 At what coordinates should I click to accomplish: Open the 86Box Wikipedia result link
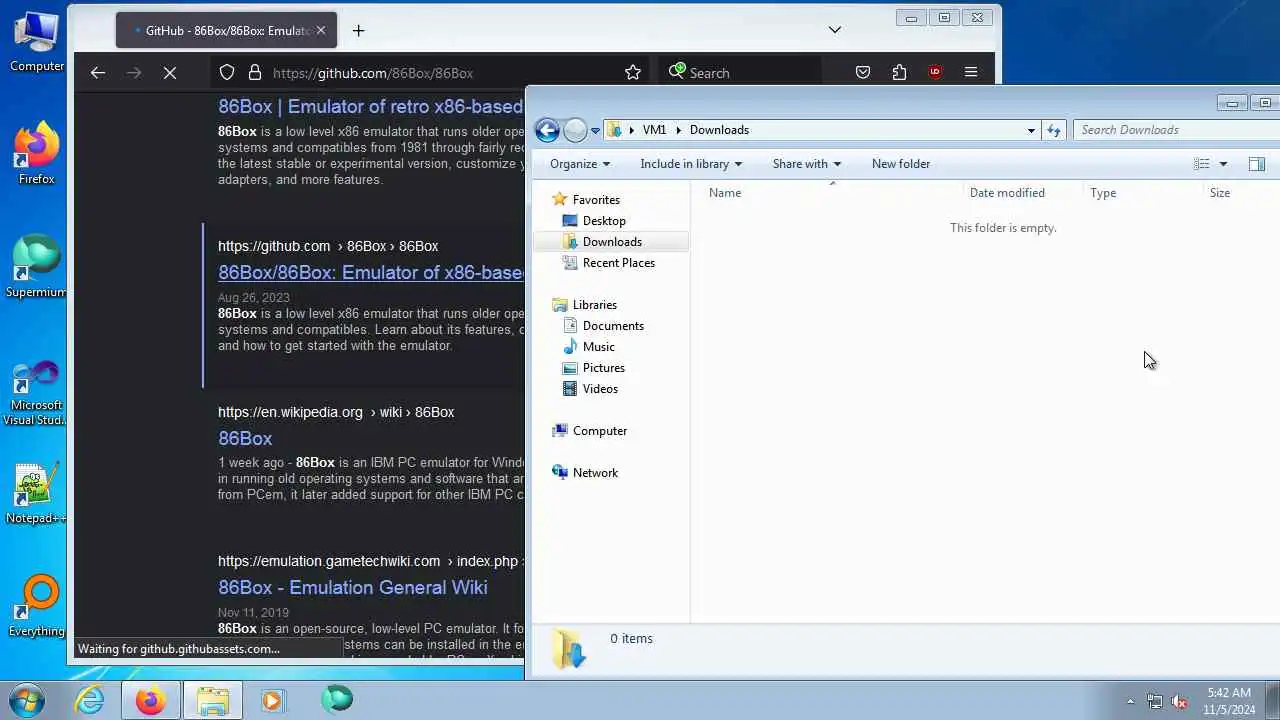(x=245, y=438)
